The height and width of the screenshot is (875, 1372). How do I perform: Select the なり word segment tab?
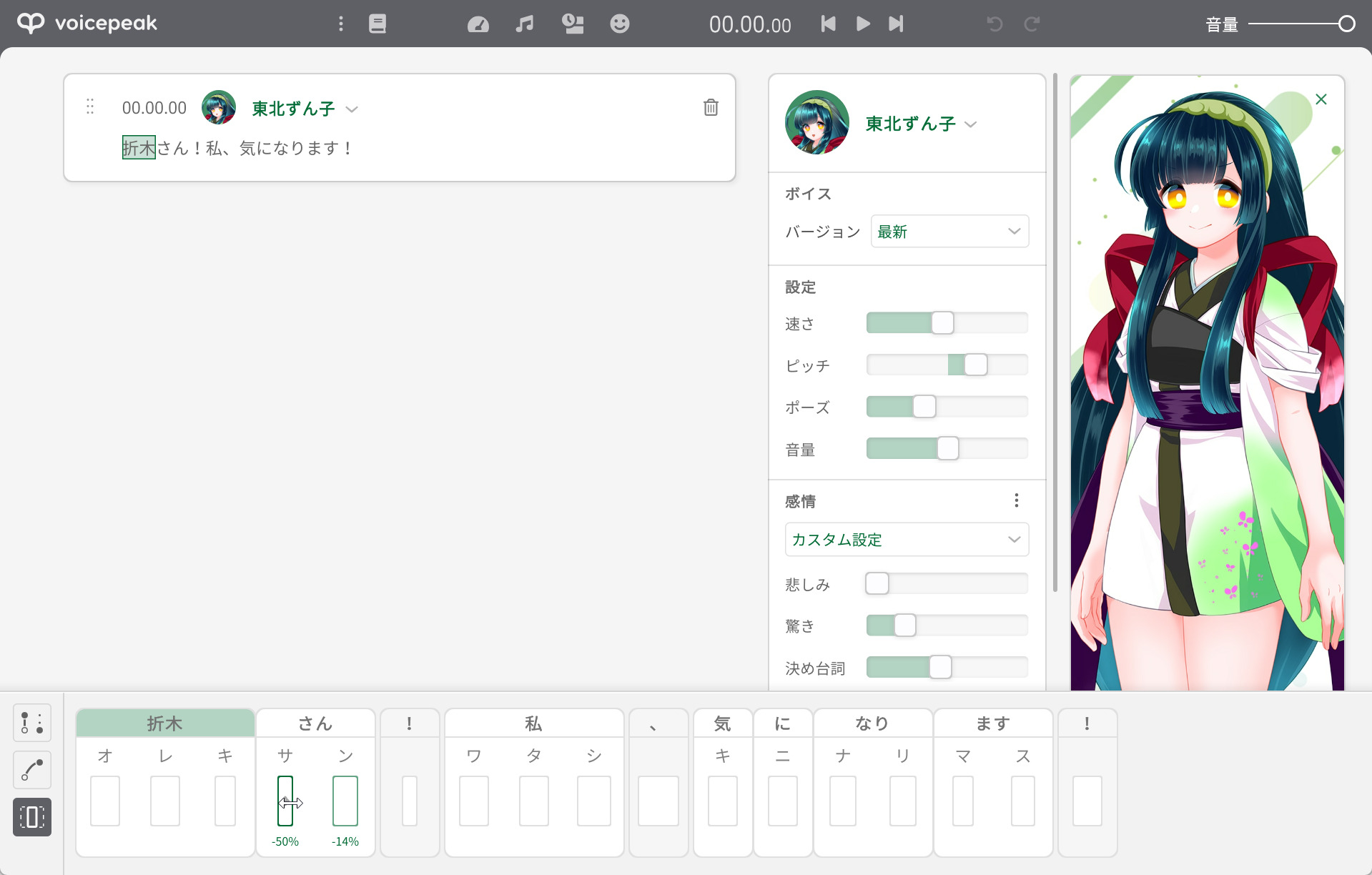tap(872, 723)
